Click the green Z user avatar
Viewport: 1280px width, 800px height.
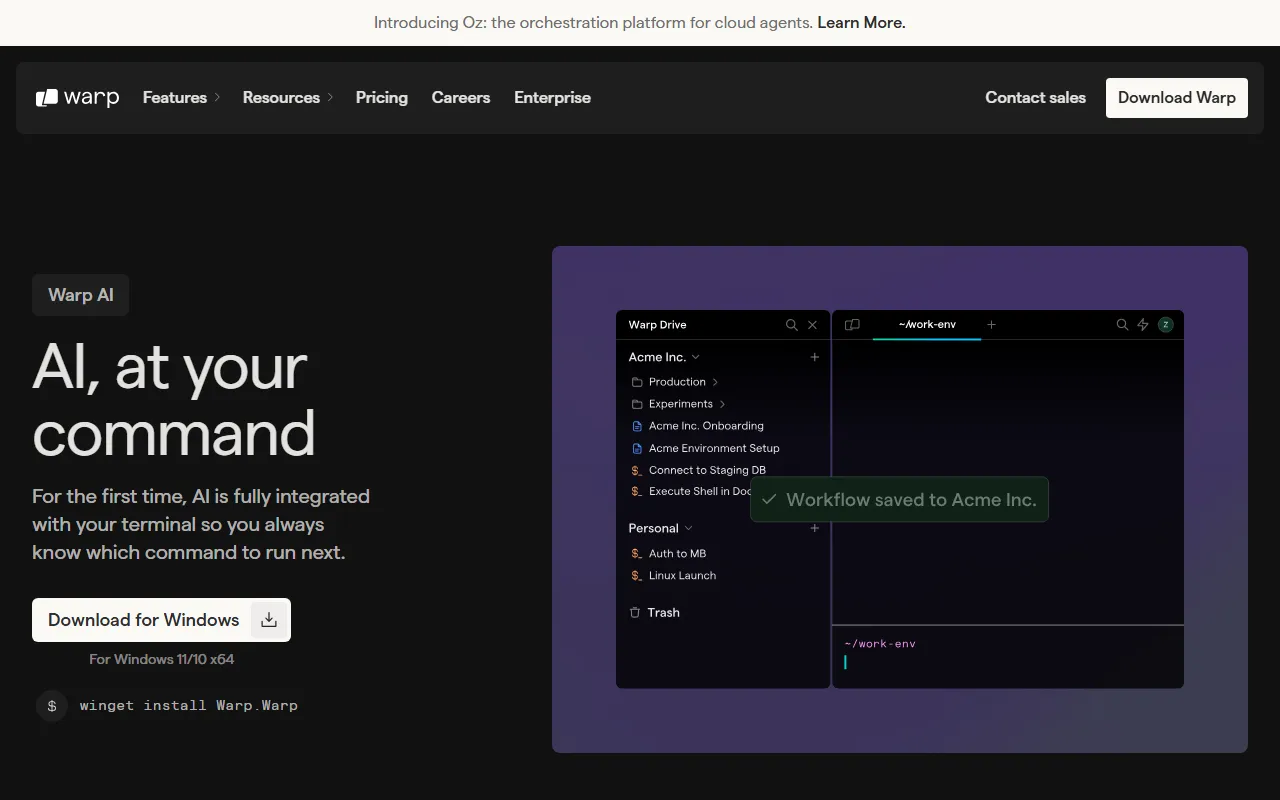point(1165,325)
